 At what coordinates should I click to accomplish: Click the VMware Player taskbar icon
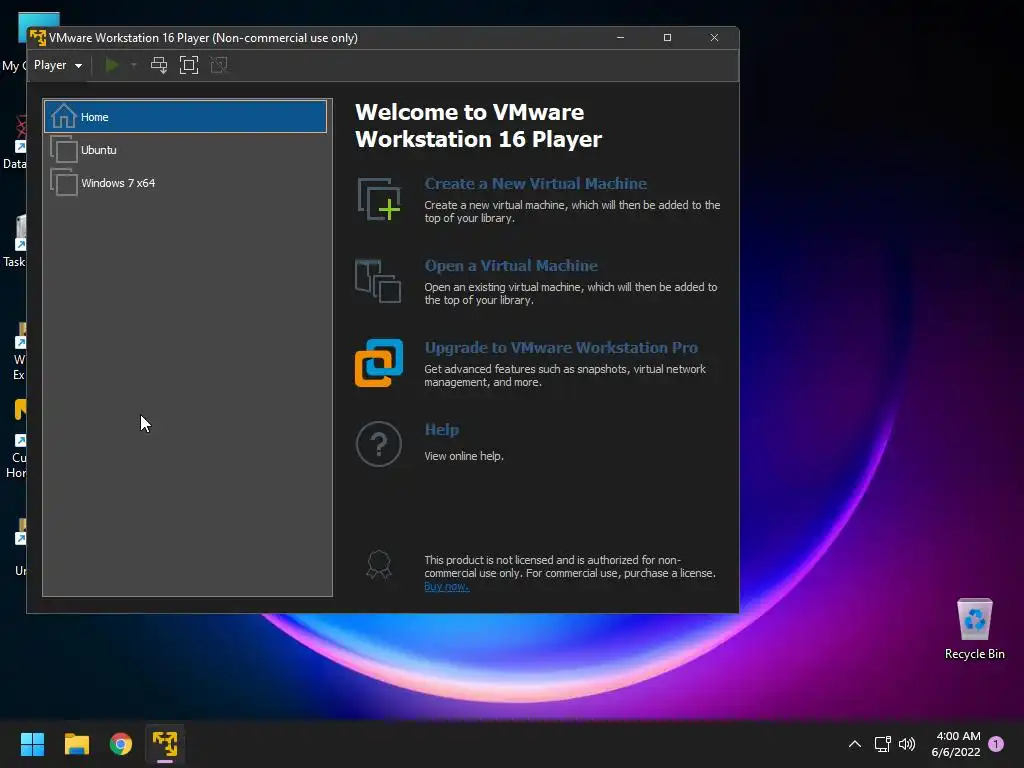[165, 744]
